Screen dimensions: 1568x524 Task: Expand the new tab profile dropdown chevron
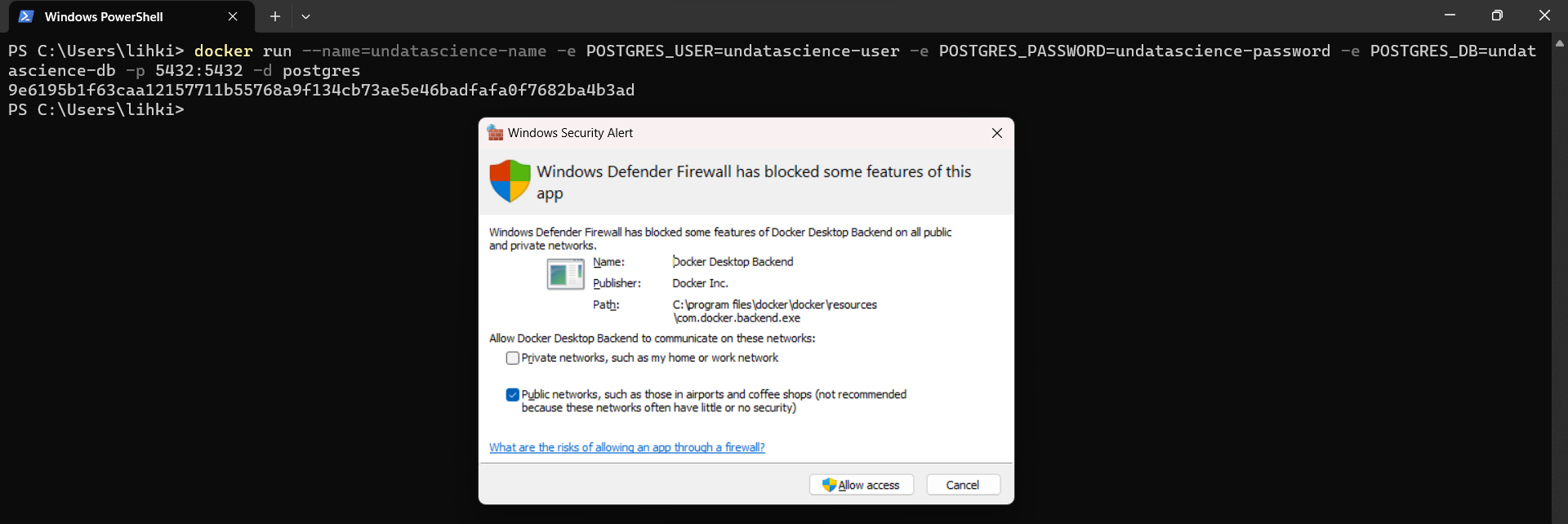pos(305,16)
